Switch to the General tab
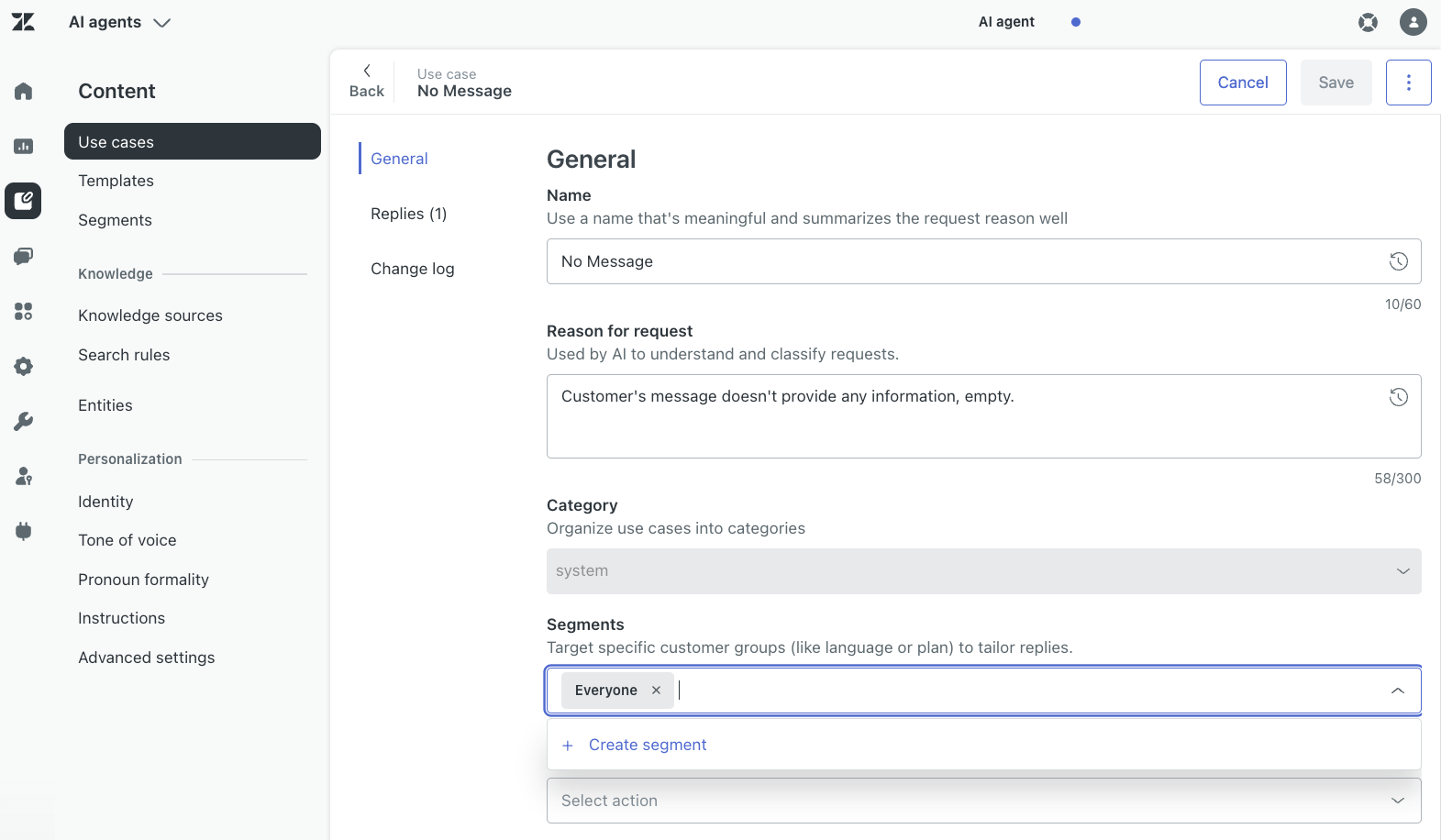Image resolution: width=1441 pixels, height=840 pixels. pyautogui.click(x=399, y=159)
